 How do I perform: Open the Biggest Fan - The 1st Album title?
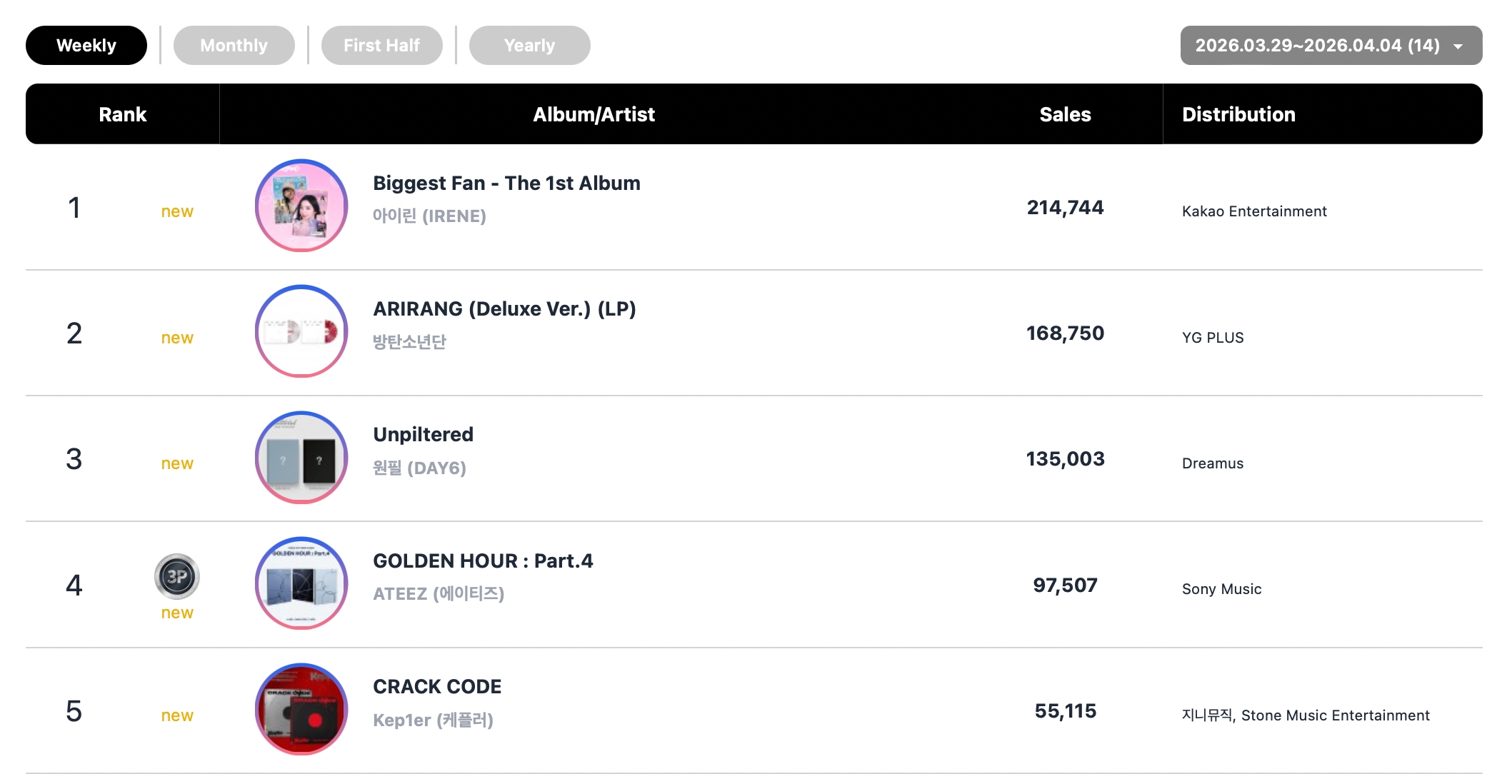click(x=506, y=184)
